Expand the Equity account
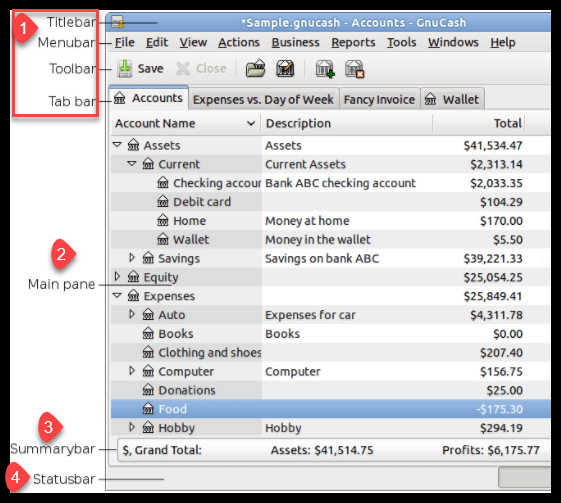Screen dimensions: 561x503 pyautogui.click(x=117, y=276)
